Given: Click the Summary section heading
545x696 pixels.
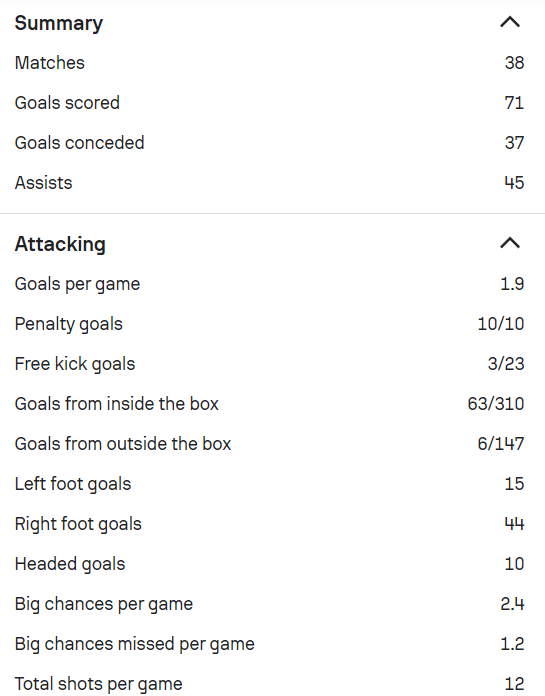Looking at the screenshot, I should click(59, 23).
